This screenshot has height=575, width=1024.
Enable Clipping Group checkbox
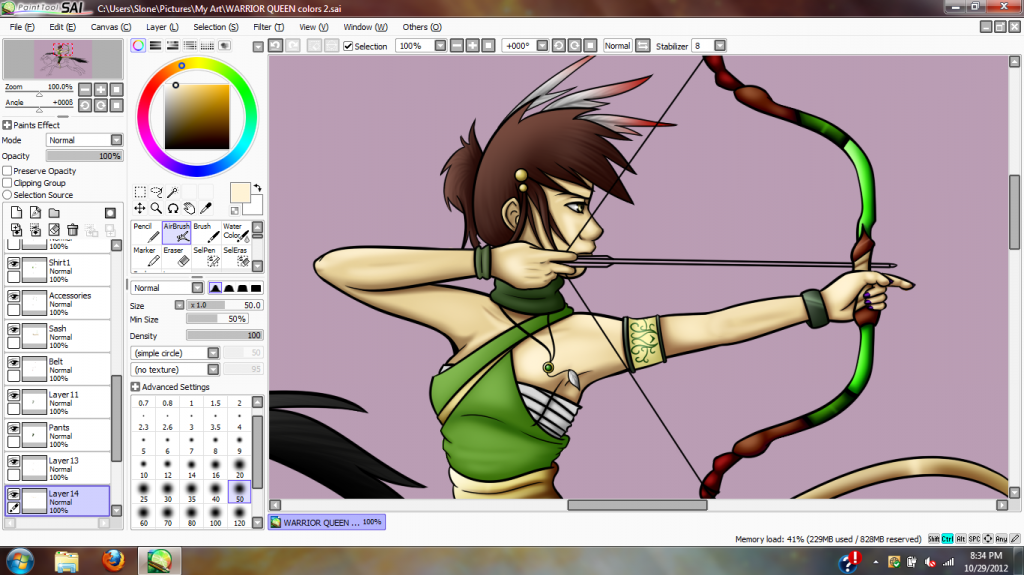click(x=7, y=183)
